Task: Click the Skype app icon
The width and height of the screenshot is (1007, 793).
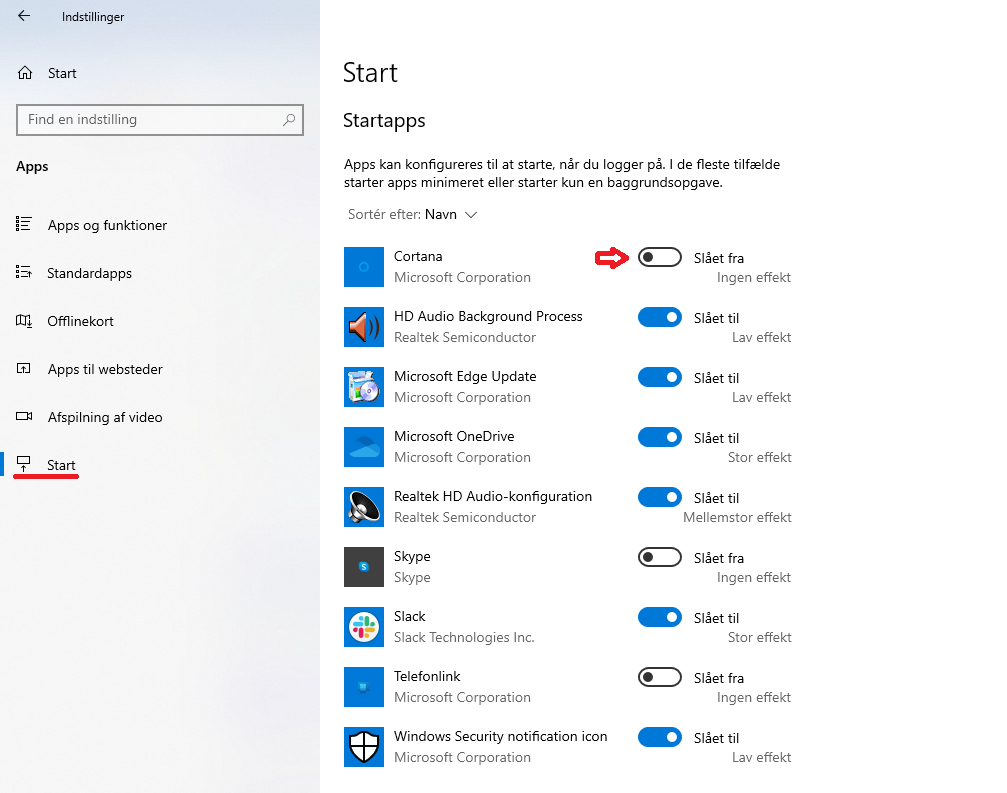Action: (x=363, y=566)
